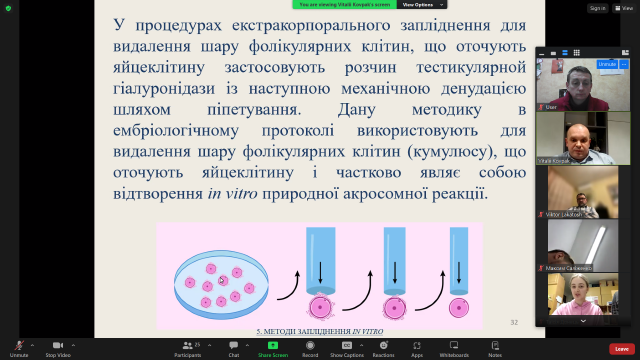Click the Stop Video camera icon
The height and width of the screenshot is (360, 640).
pos(58,345)
